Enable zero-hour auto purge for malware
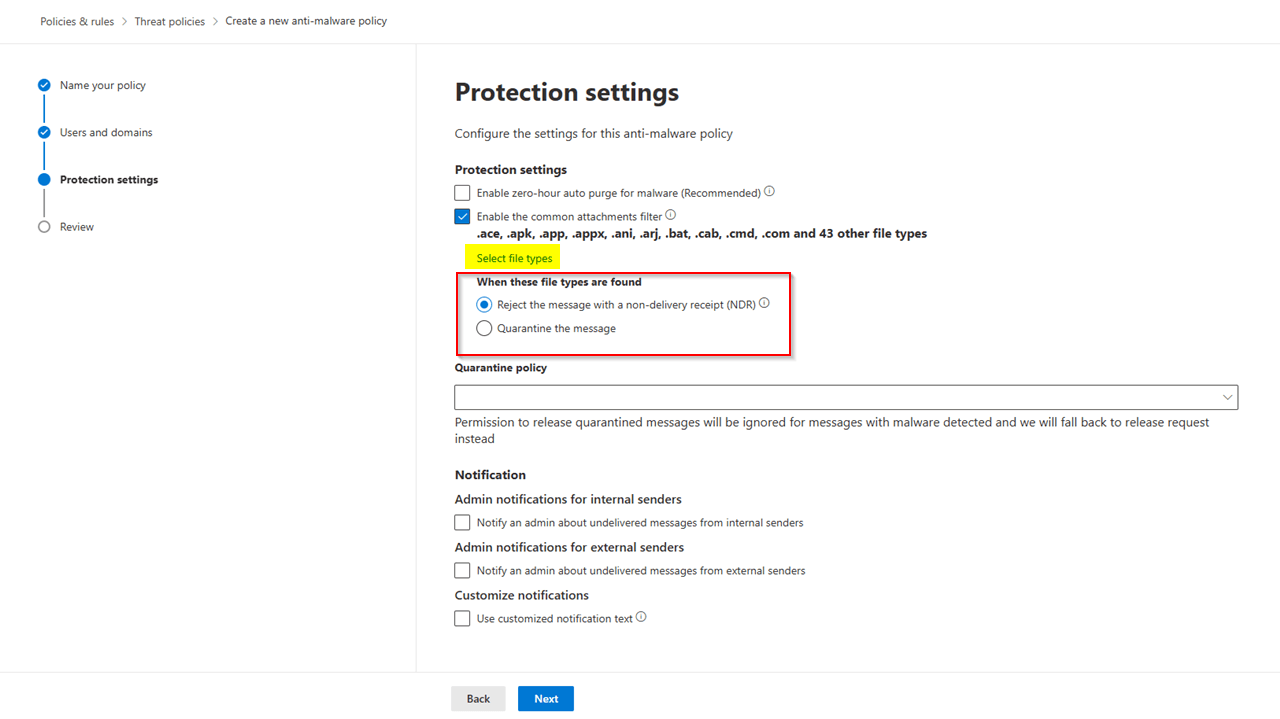1280x719 pixels. click(x=462, y=192)
